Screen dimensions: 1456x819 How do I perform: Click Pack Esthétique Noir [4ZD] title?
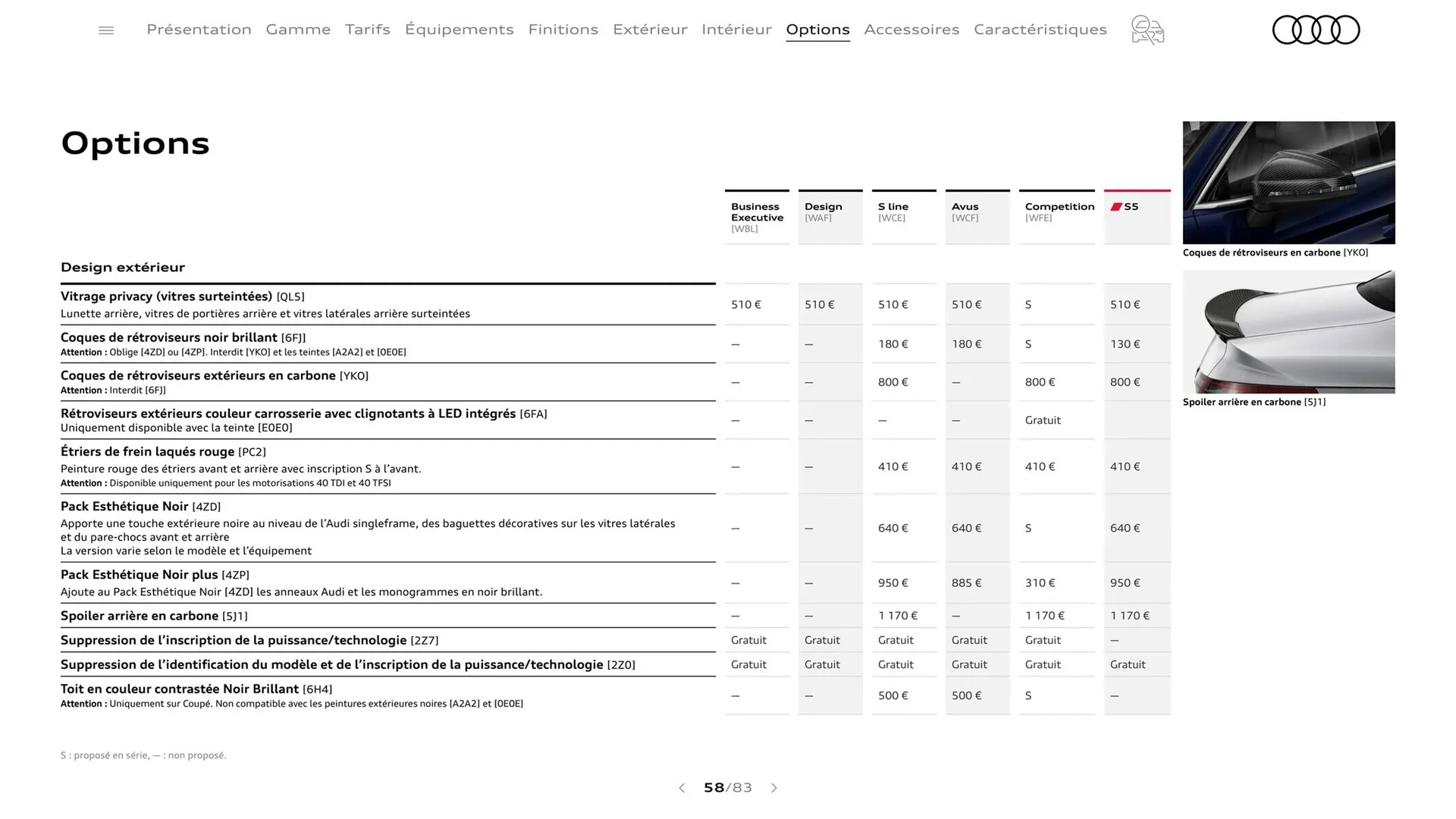140,507
